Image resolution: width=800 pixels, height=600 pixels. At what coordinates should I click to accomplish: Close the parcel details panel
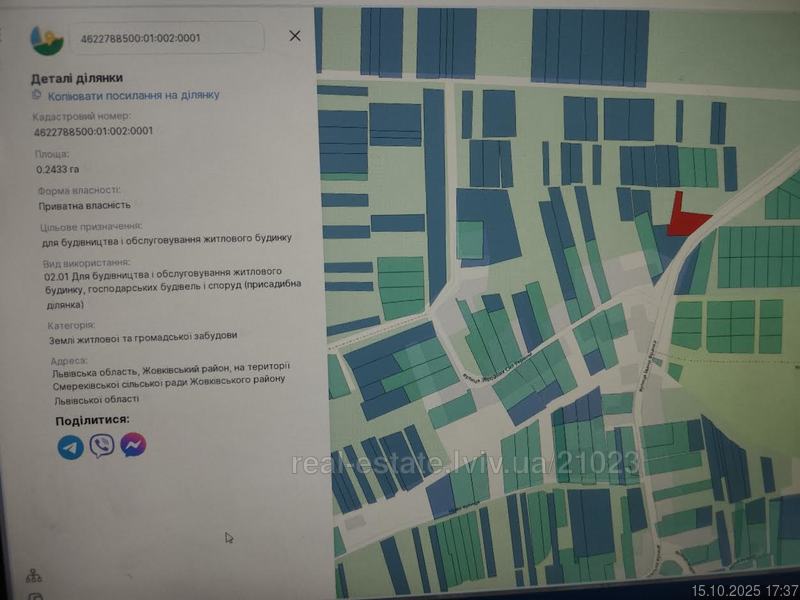294,36
